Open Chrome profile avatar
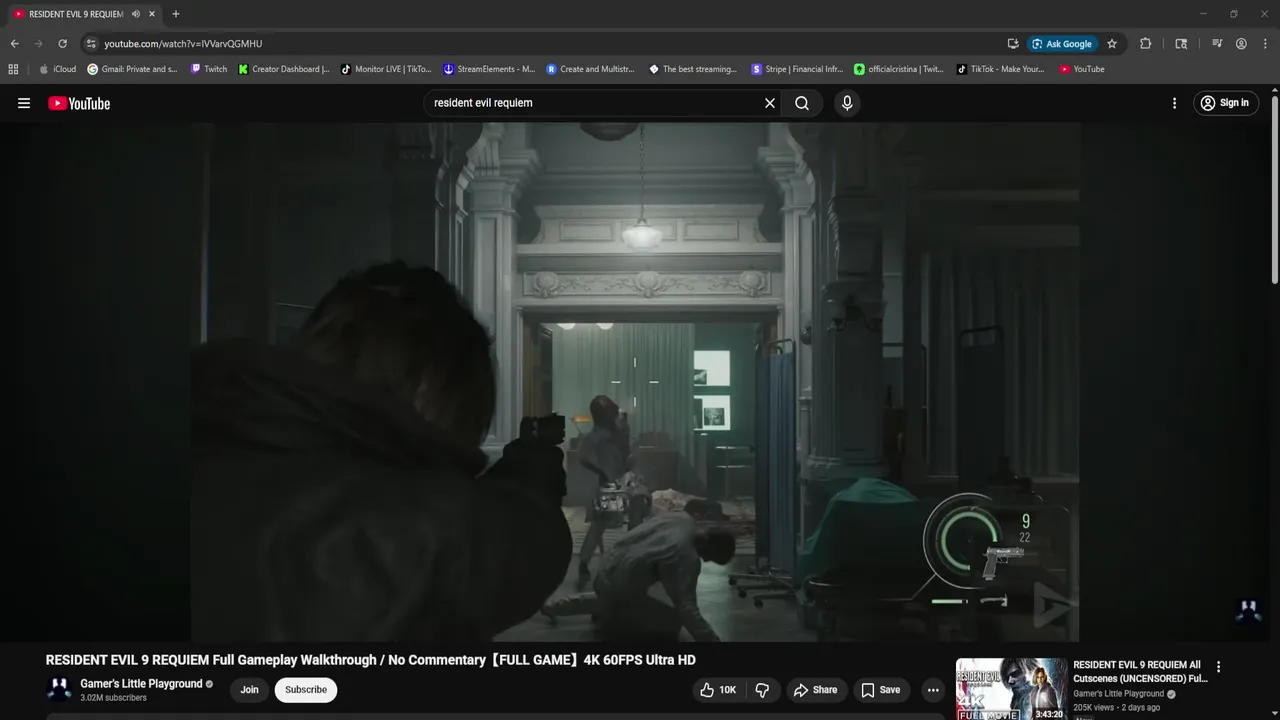This screenshot has height=720, width=1280. 1241,44
